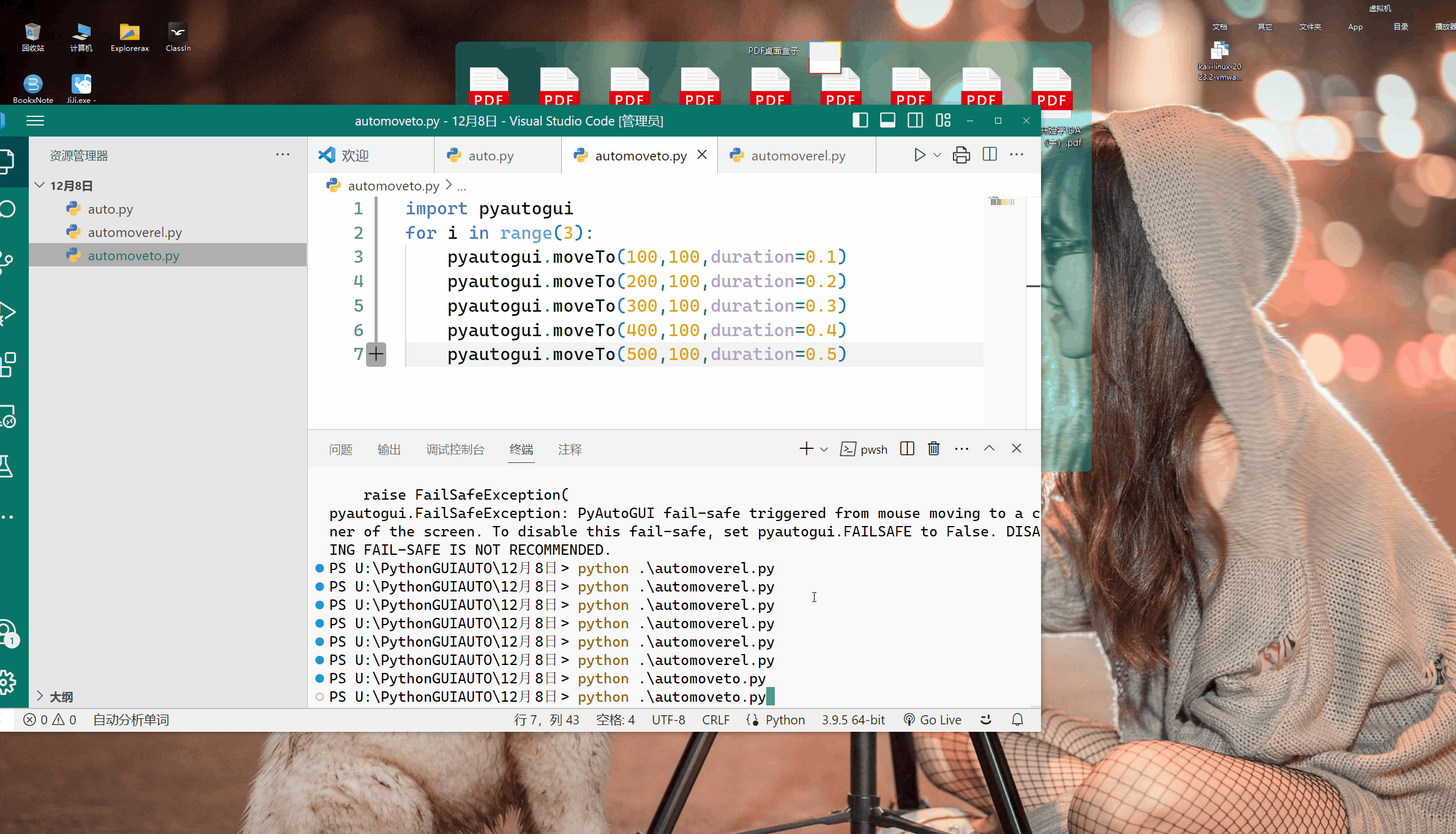The width and height of the screenshot is (1456, 834).
Task: Run the Python file with play button
Action: click(919, 155)
